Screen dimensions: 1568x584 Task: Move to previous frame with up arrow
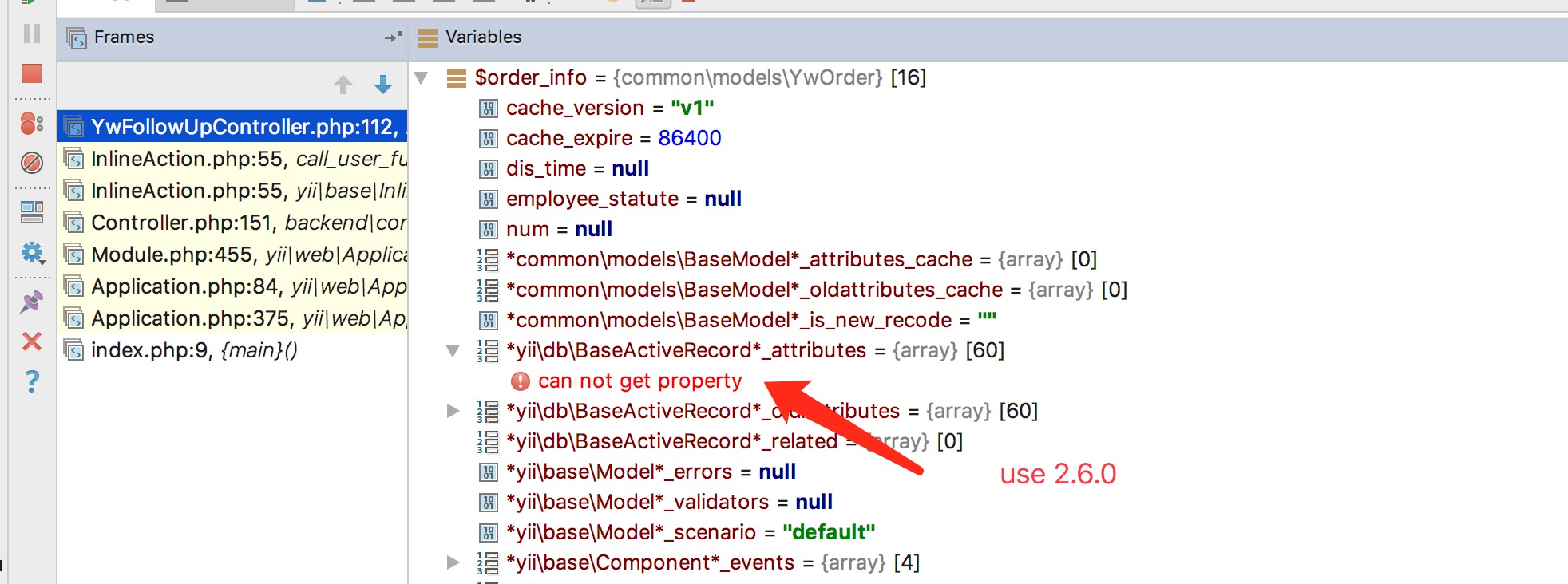point(343,85)
